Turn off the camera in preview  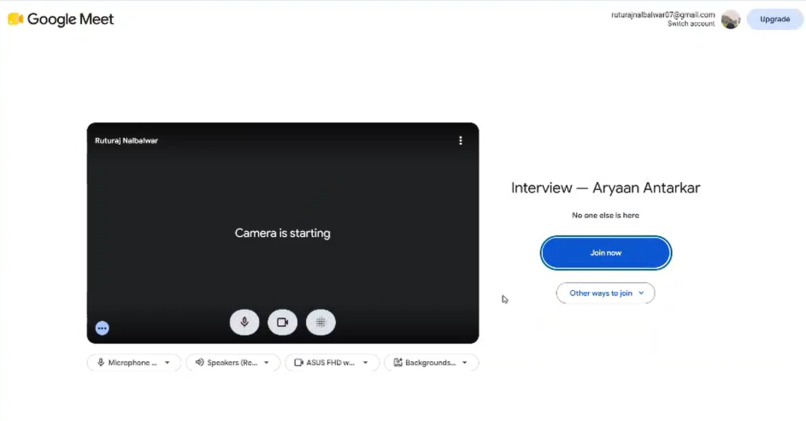pos(282,322)
